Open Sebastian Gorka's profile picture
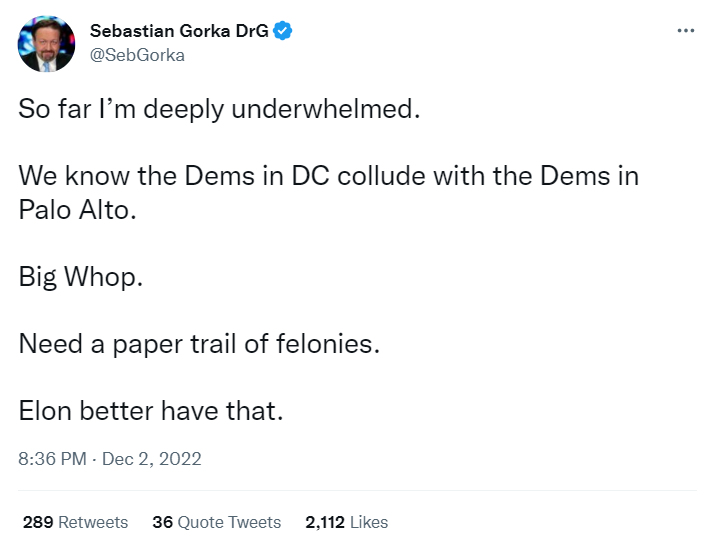 (46, 43)
